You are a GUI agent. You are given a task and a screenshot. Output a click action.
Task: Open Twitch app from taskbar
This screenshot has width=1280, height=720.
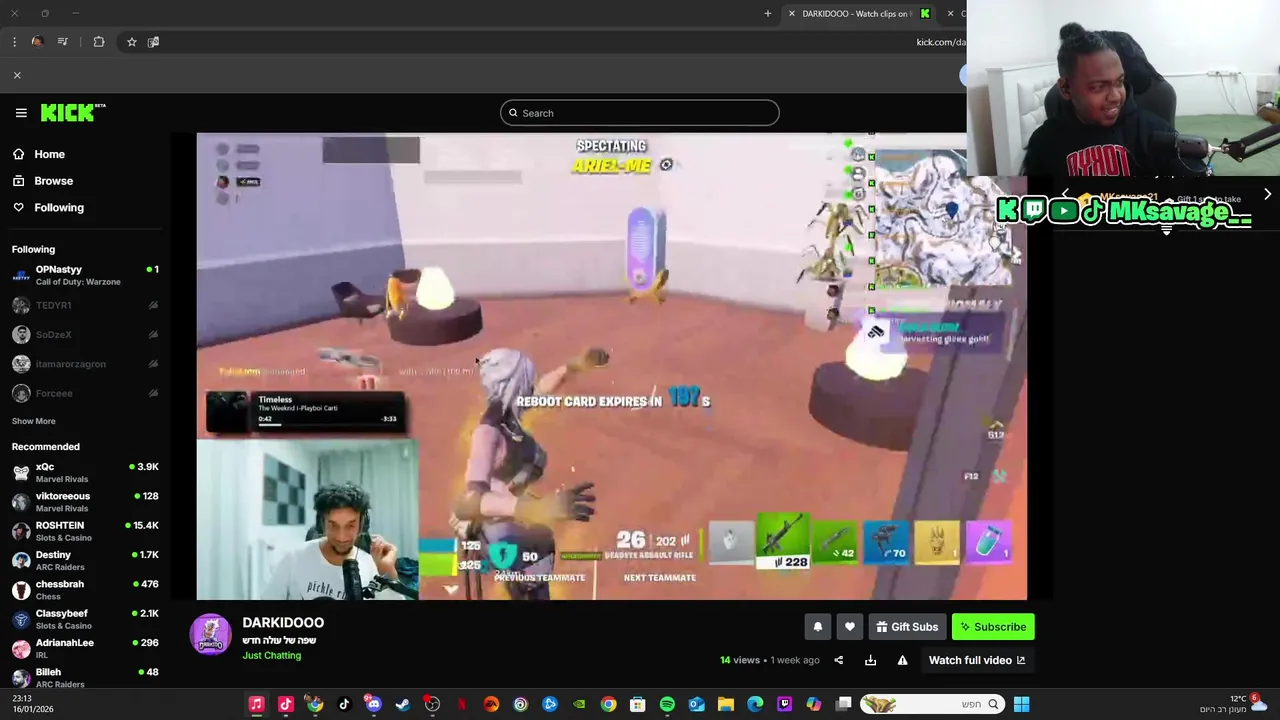tap(784, 704)
